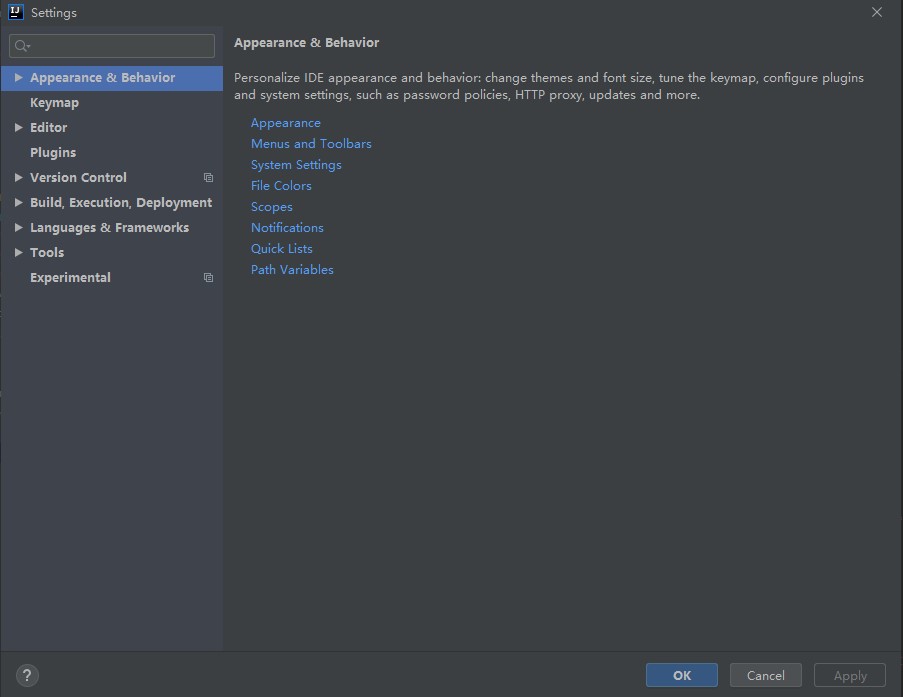Expand the Tools section arrow
This screenshot has width=903, height=697.
[18, 253]
